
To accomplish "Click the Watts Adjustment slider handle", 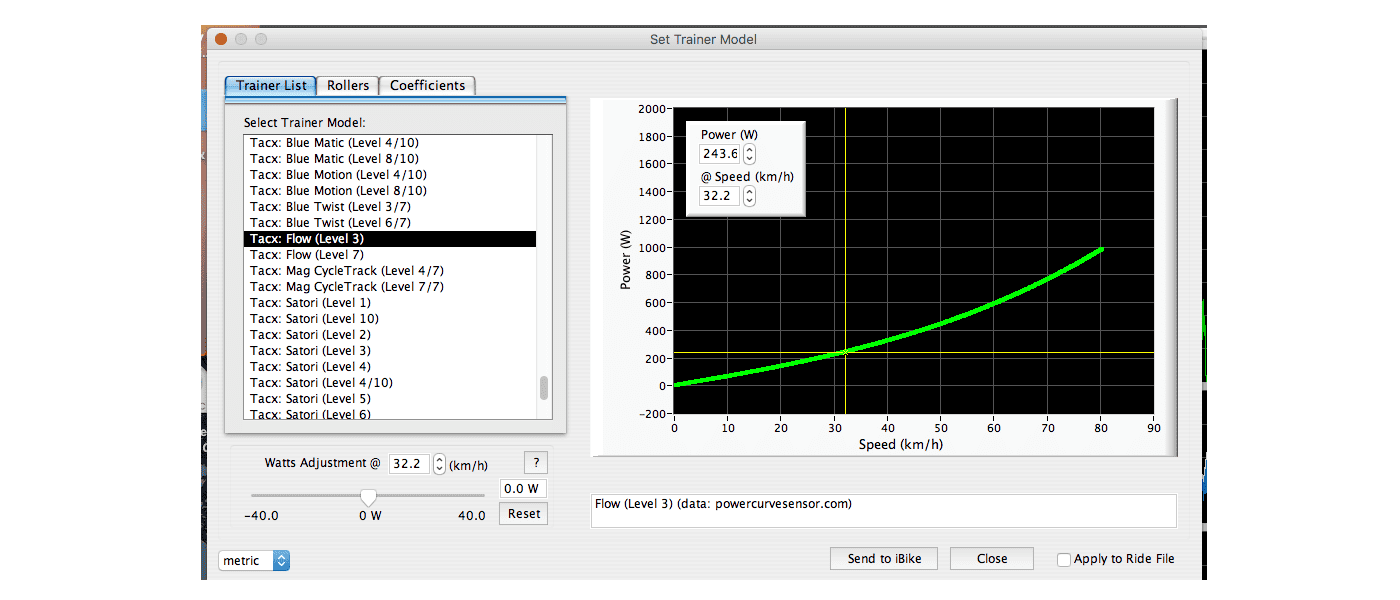I will pos(368,497).
